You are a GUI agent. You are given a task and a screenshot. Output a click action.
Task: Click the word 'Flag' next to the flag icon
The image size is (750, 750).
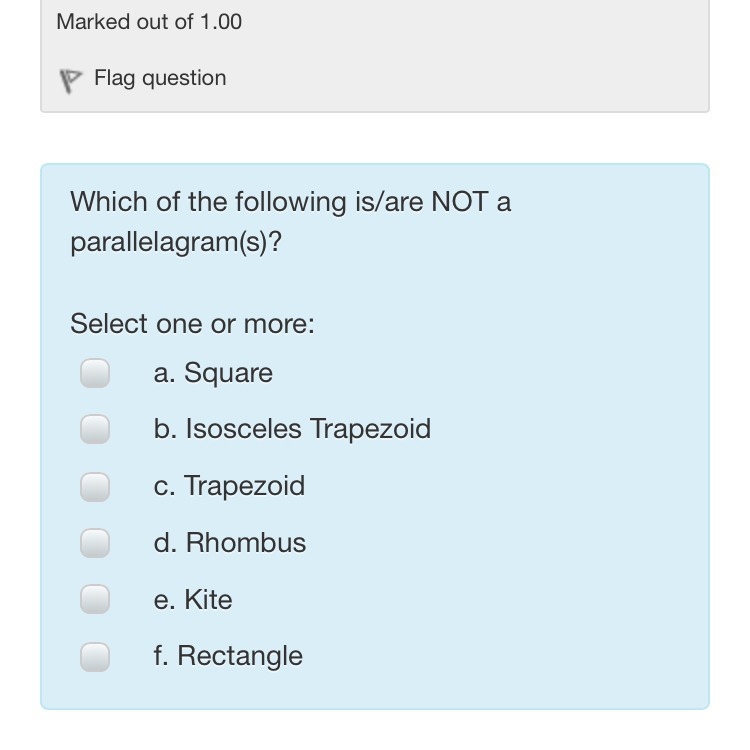pyautogui.click(x=115, y=78)
